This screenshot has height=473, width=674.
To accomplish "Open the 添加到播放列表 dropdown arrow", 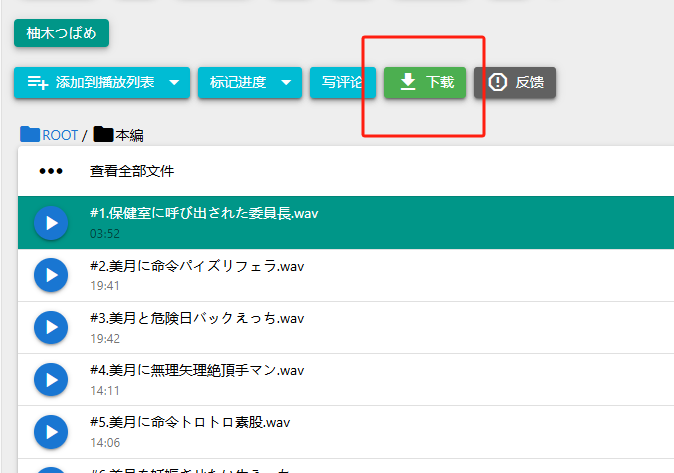I will click(x=174, y=82).
